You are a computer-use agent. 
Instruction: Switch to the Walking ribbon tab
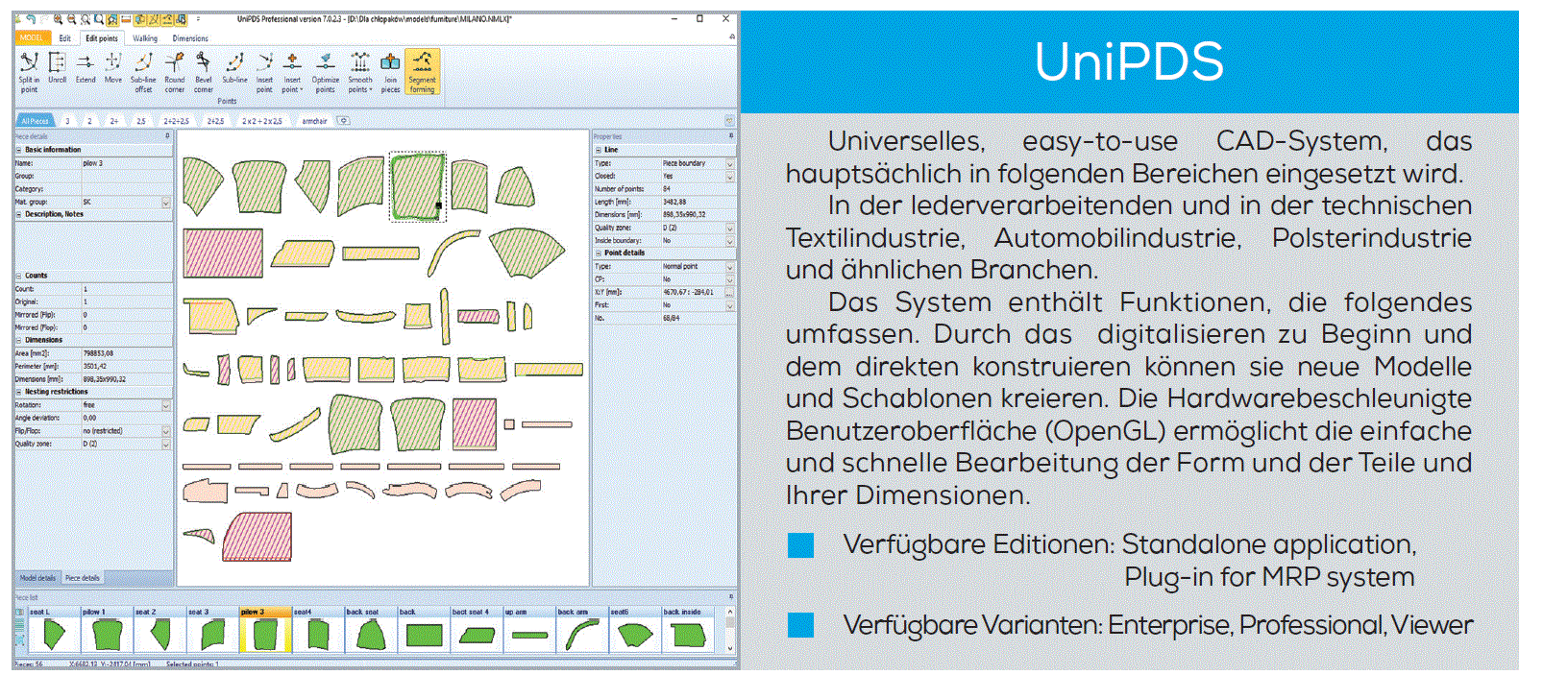(145, 38)
